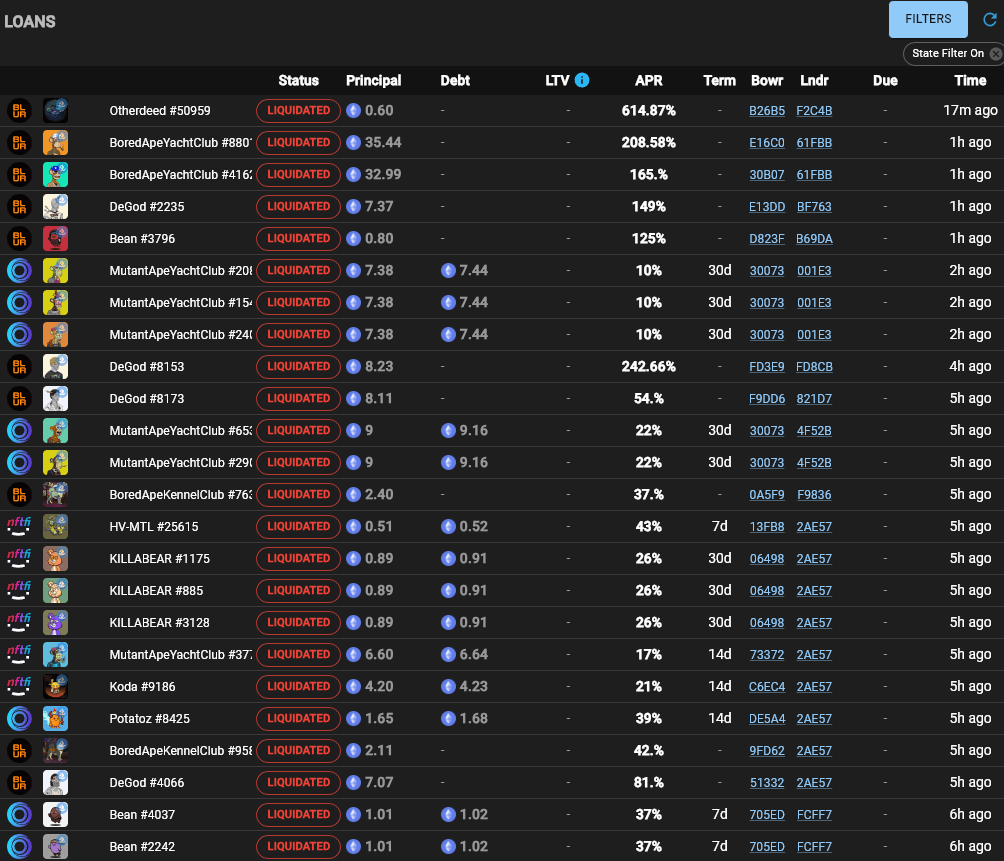Open borrower link DE5A4

click(x=767, y=719)
